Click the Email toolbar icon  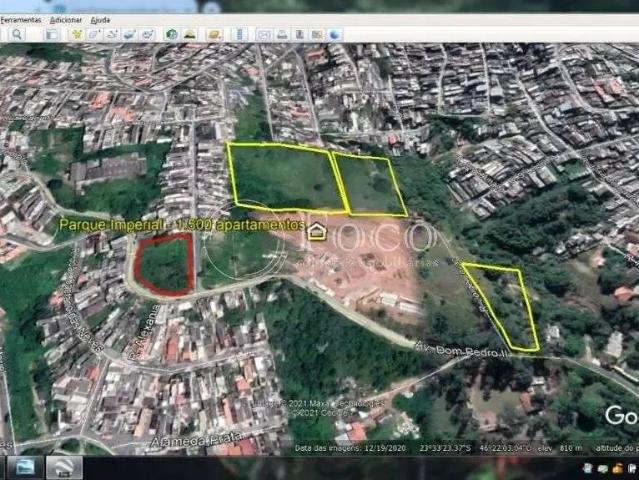point(264,35)
